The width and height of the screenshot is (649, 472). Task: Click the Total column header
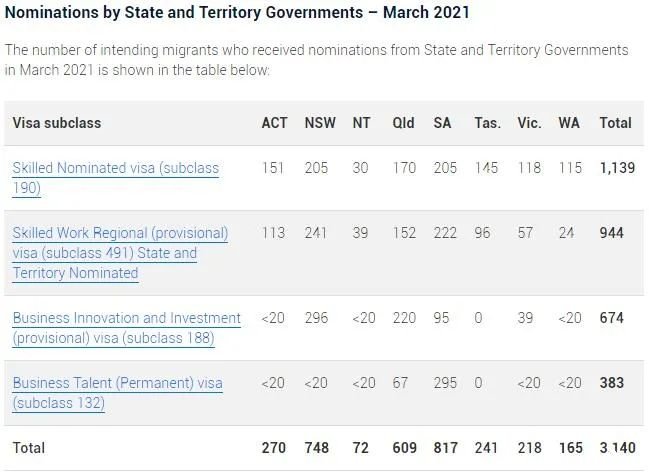coord(615,123)
